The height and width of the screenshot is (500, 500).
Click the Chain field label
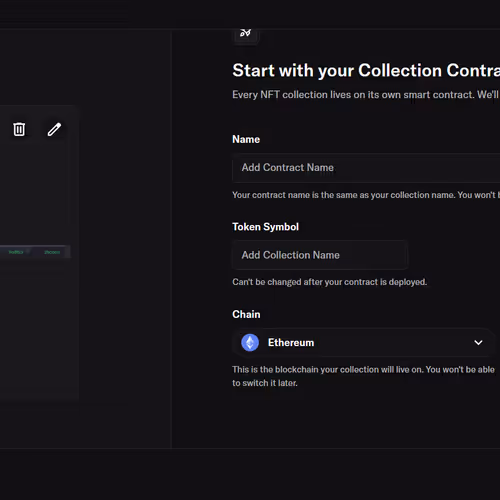246,314
